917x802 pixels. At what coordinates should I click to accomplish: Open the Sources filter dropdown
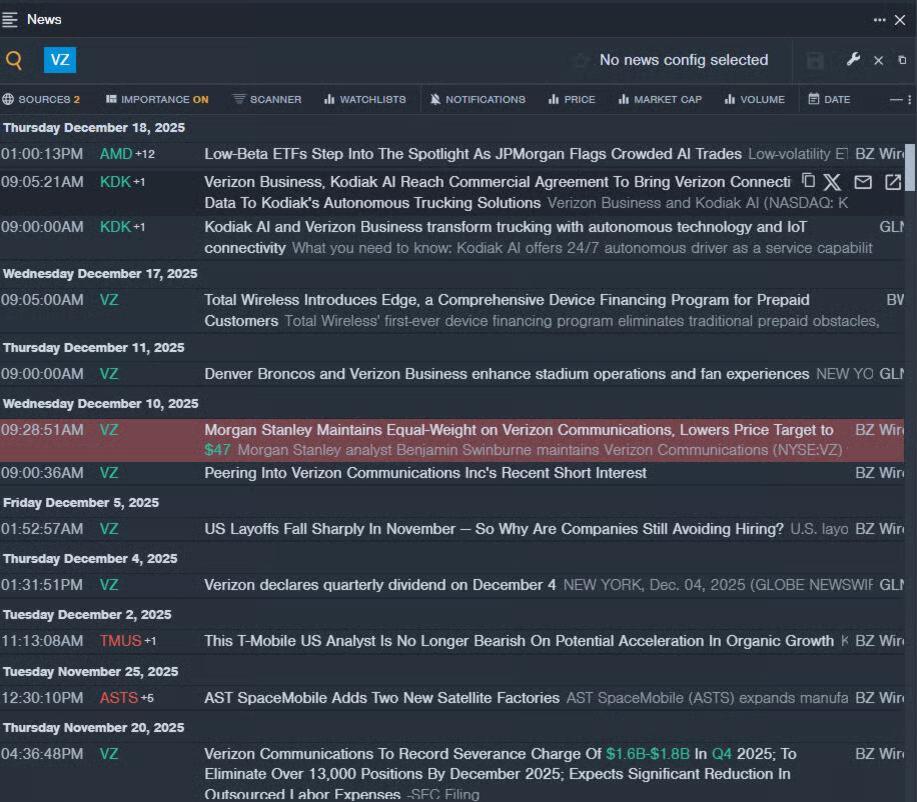coord(41,99)
